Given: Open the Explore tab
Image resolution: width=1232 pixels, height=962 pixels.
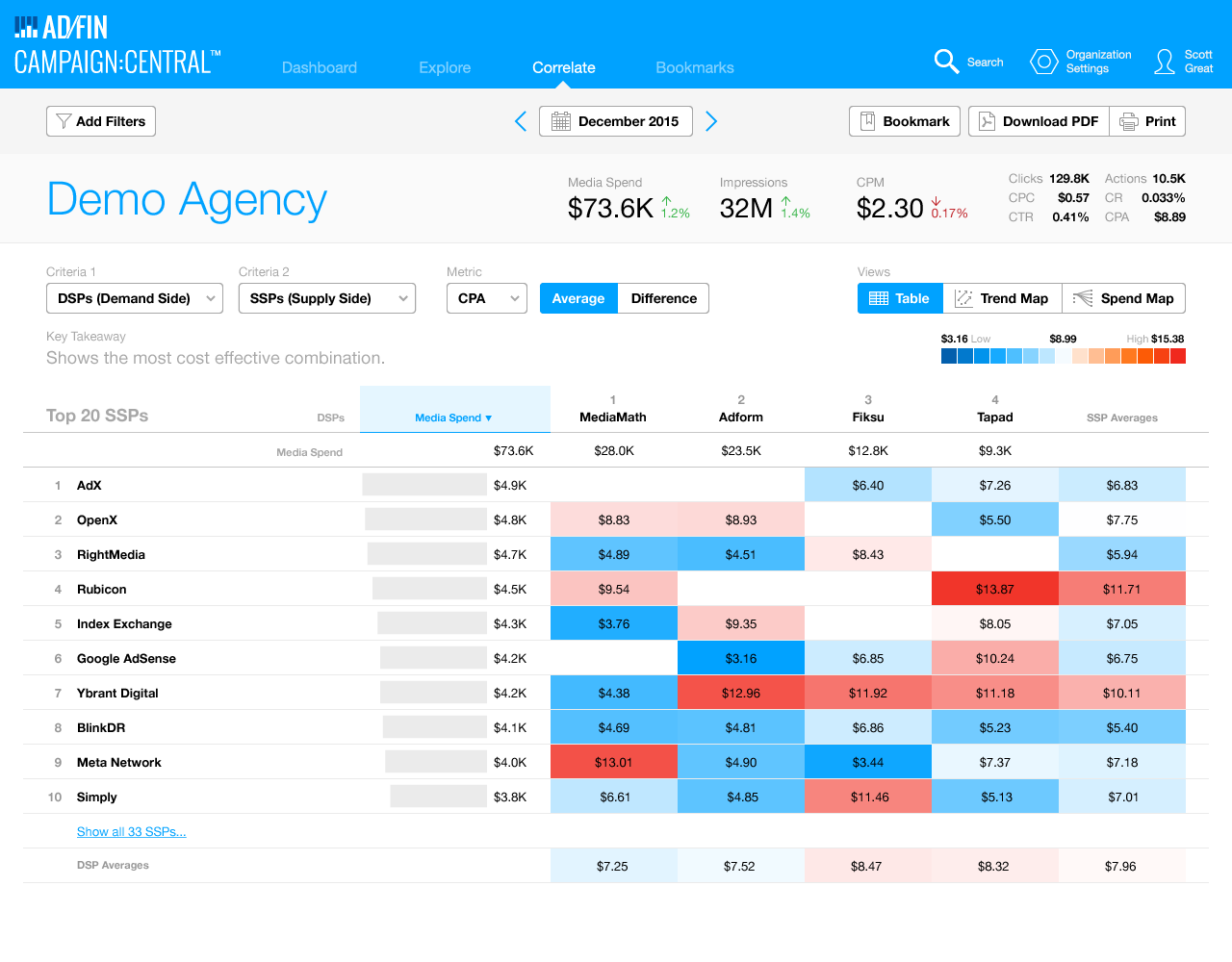Looking at the screenshot, I should point(445,67).
